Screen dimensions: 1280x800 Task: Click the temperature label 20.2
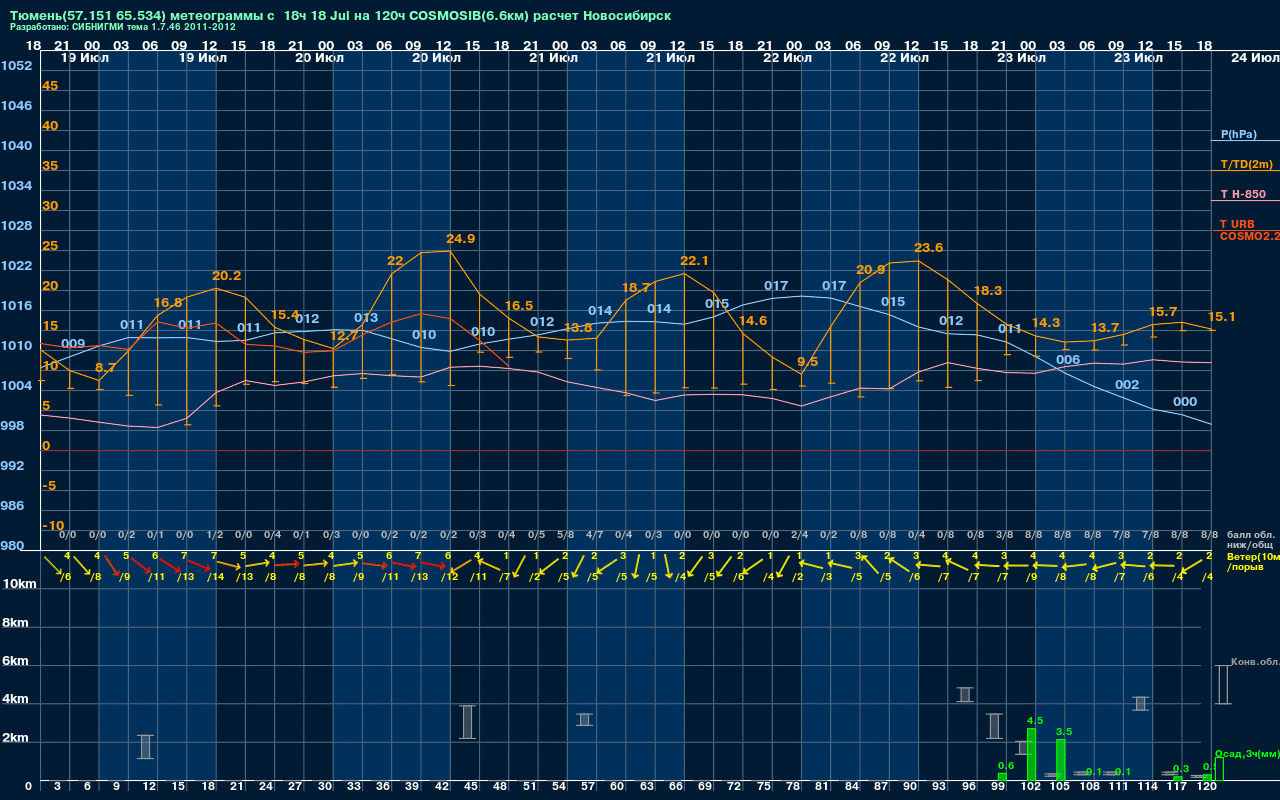226,276
